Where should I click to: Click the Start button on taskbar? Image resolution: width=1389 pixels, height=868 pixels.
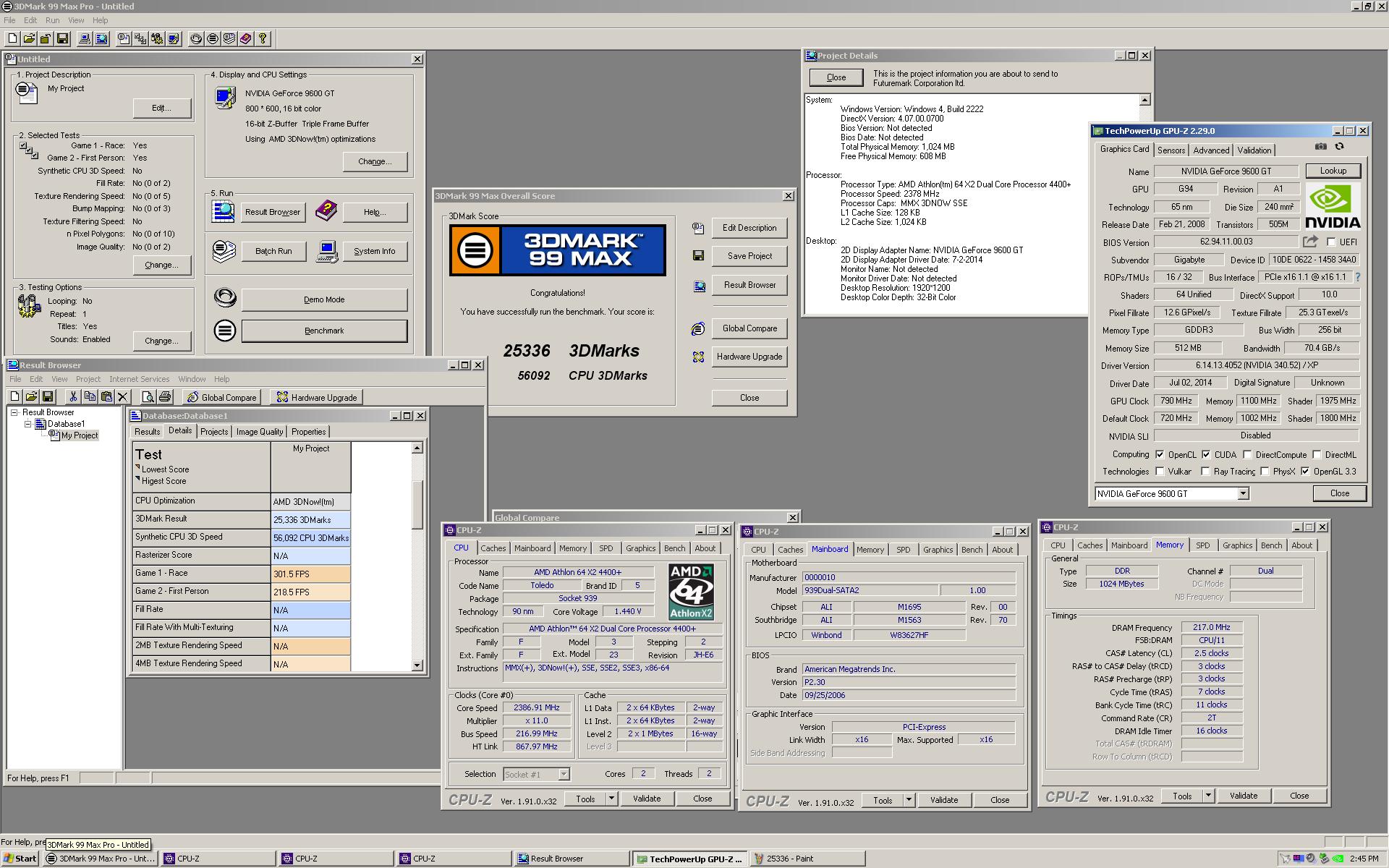click(20, 859)
